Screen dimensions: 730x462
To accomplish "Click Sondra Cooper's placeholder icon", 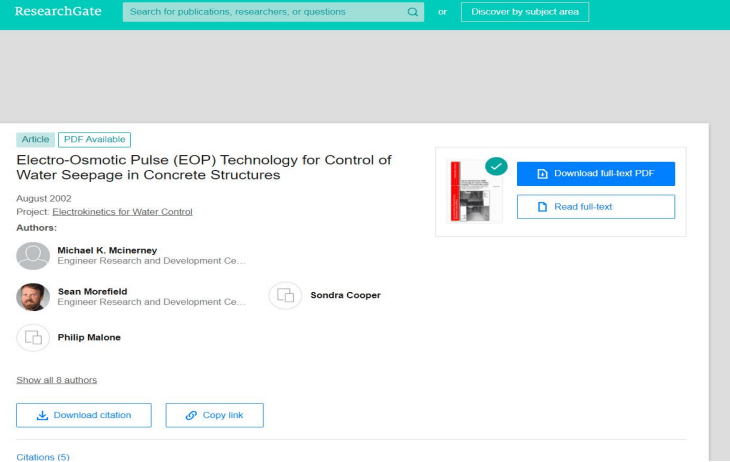I will [x=285, y=295].
